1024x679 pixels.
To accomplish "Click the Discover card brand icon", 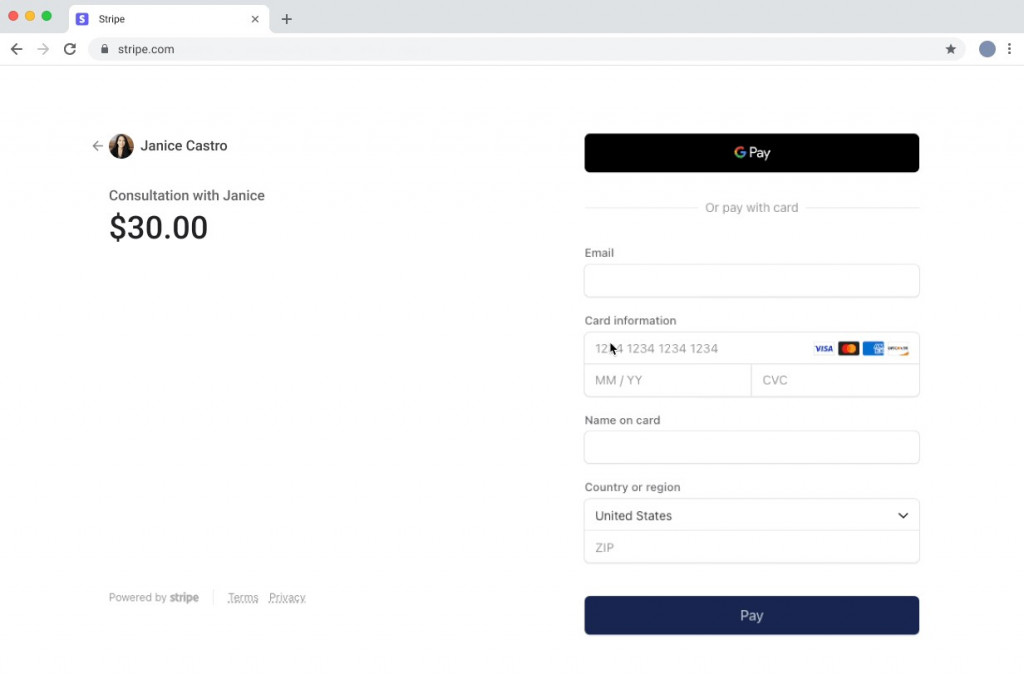I will [x=898, y=348].
